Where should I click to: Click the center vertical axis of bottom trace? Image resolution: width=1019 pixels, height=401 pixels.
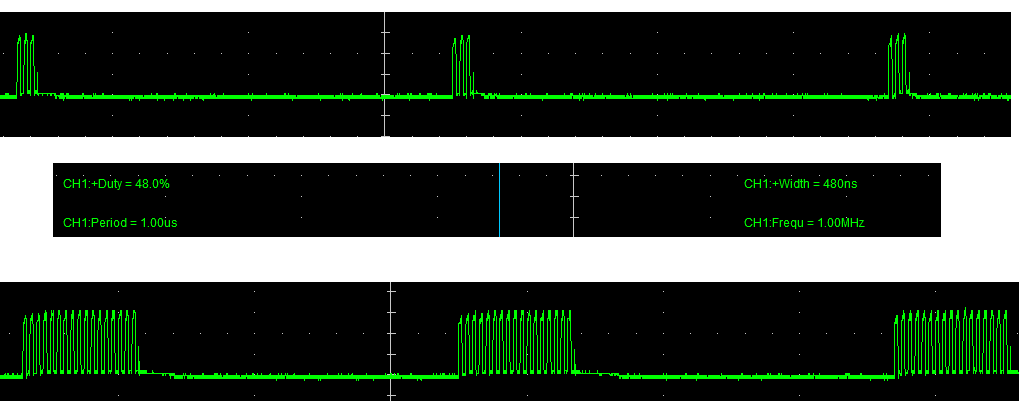pos(391,340)
